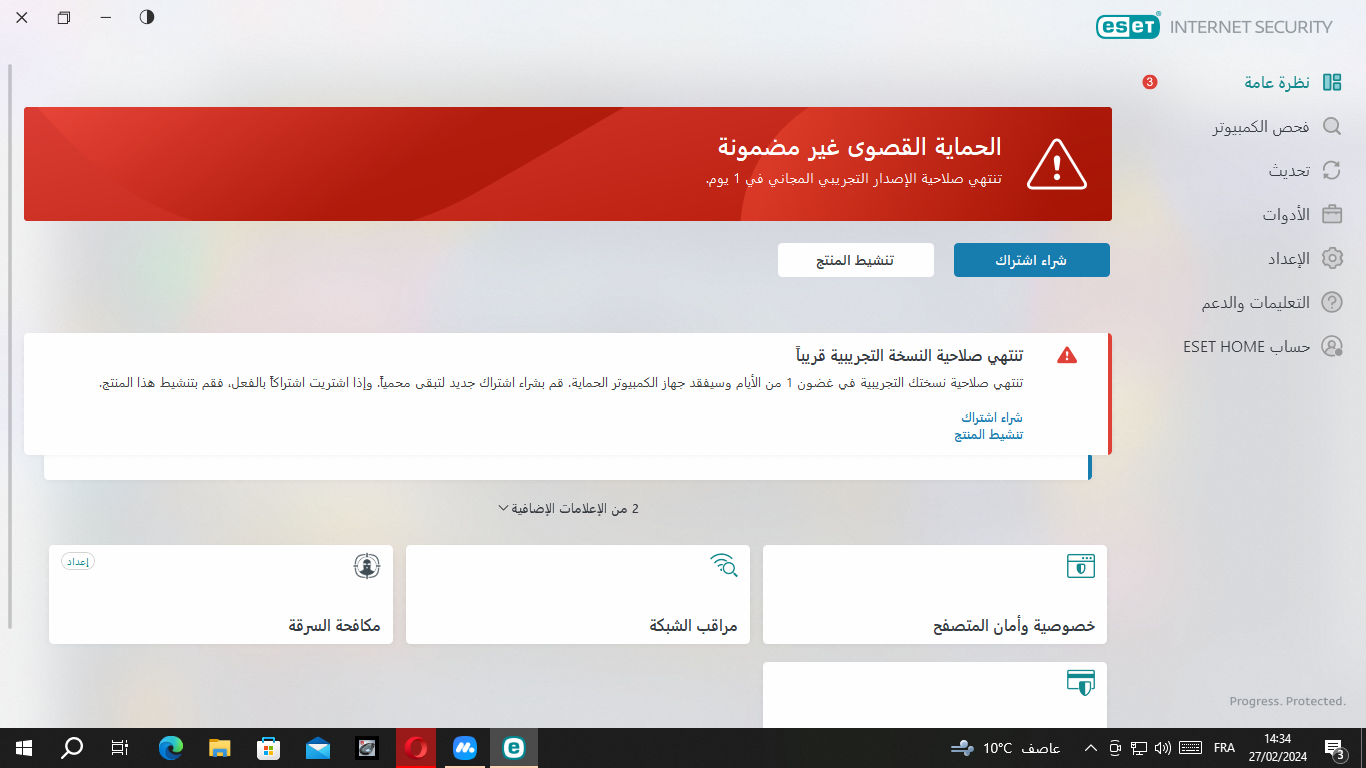Open the clock showing 14:34
Viewport: 1366px width, 768px height.
pyautogui.click(x=1277, y=748)
